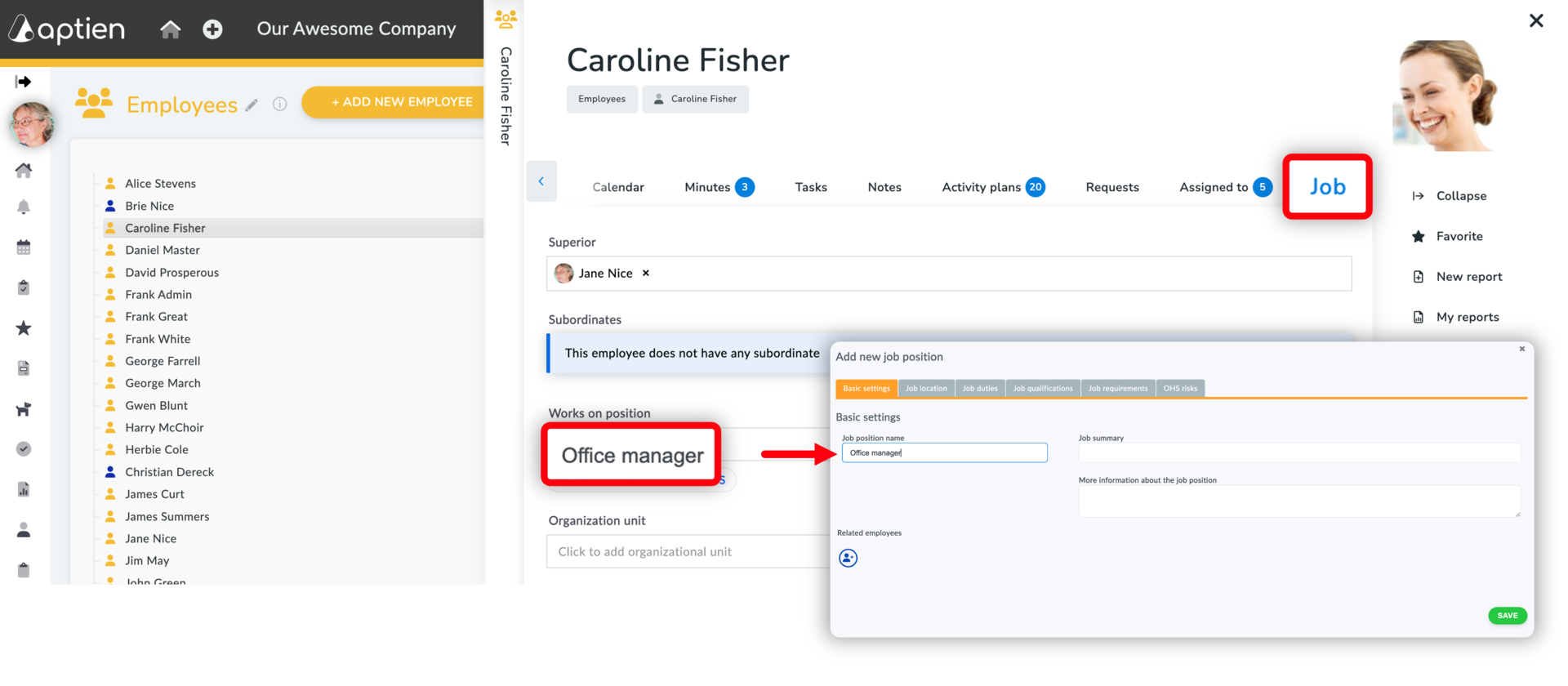Select Frank Great in employee list

pos(156,317)
